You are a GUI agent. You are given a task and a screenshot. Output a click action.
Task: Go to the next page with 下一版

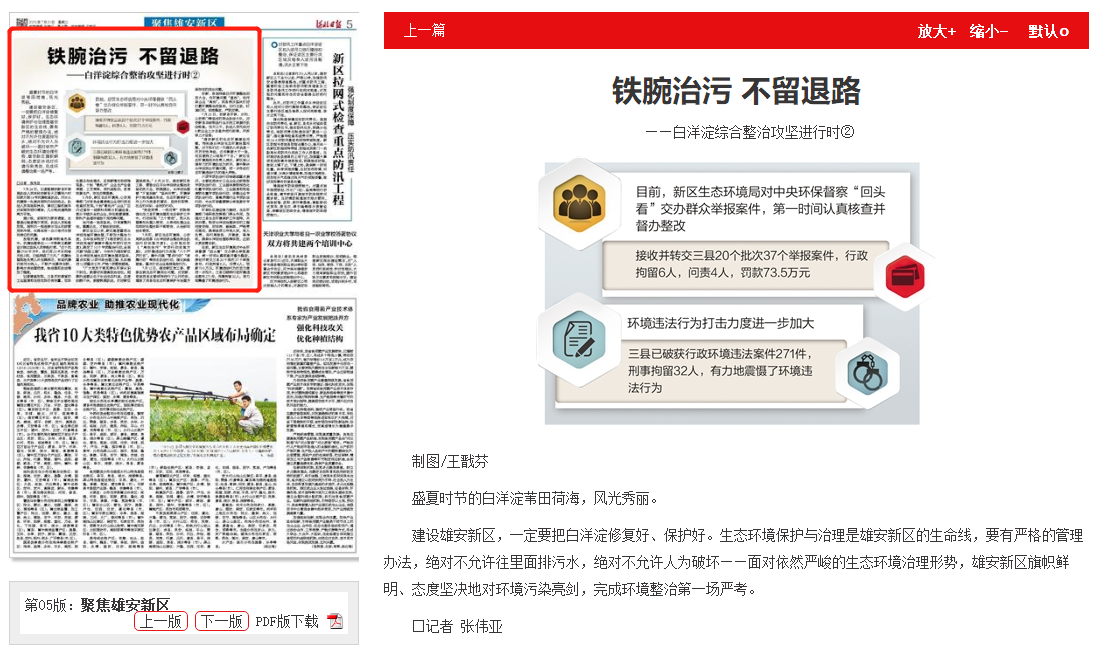pyautogui.click(x=221, y=621)
